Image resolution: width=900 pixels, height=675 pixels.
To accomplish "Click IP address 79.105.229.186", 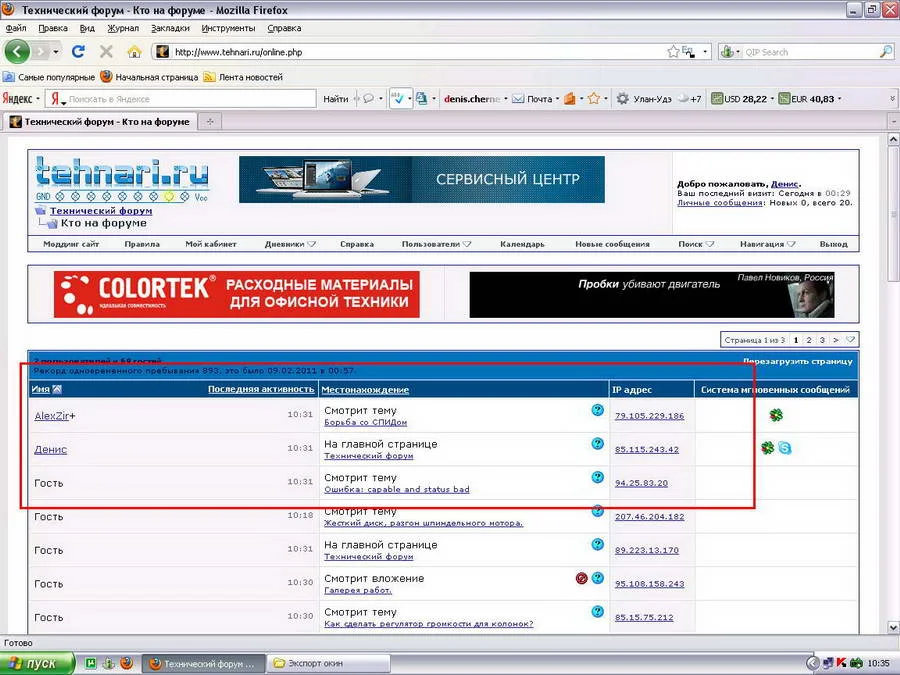I will (649, 416).
